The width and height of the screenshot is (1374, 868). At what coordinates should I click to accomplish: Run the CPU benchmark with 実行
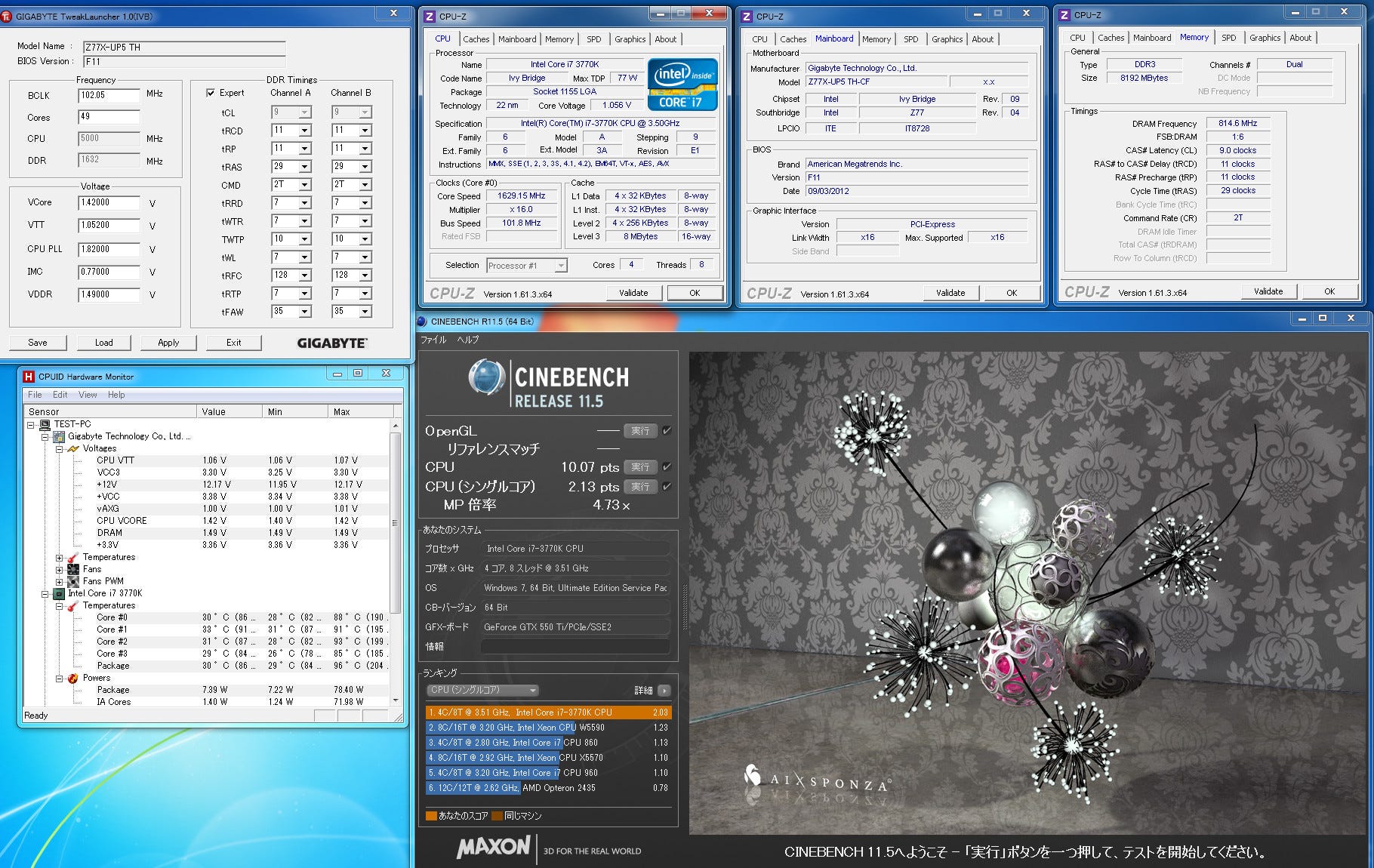click(640, 466)
